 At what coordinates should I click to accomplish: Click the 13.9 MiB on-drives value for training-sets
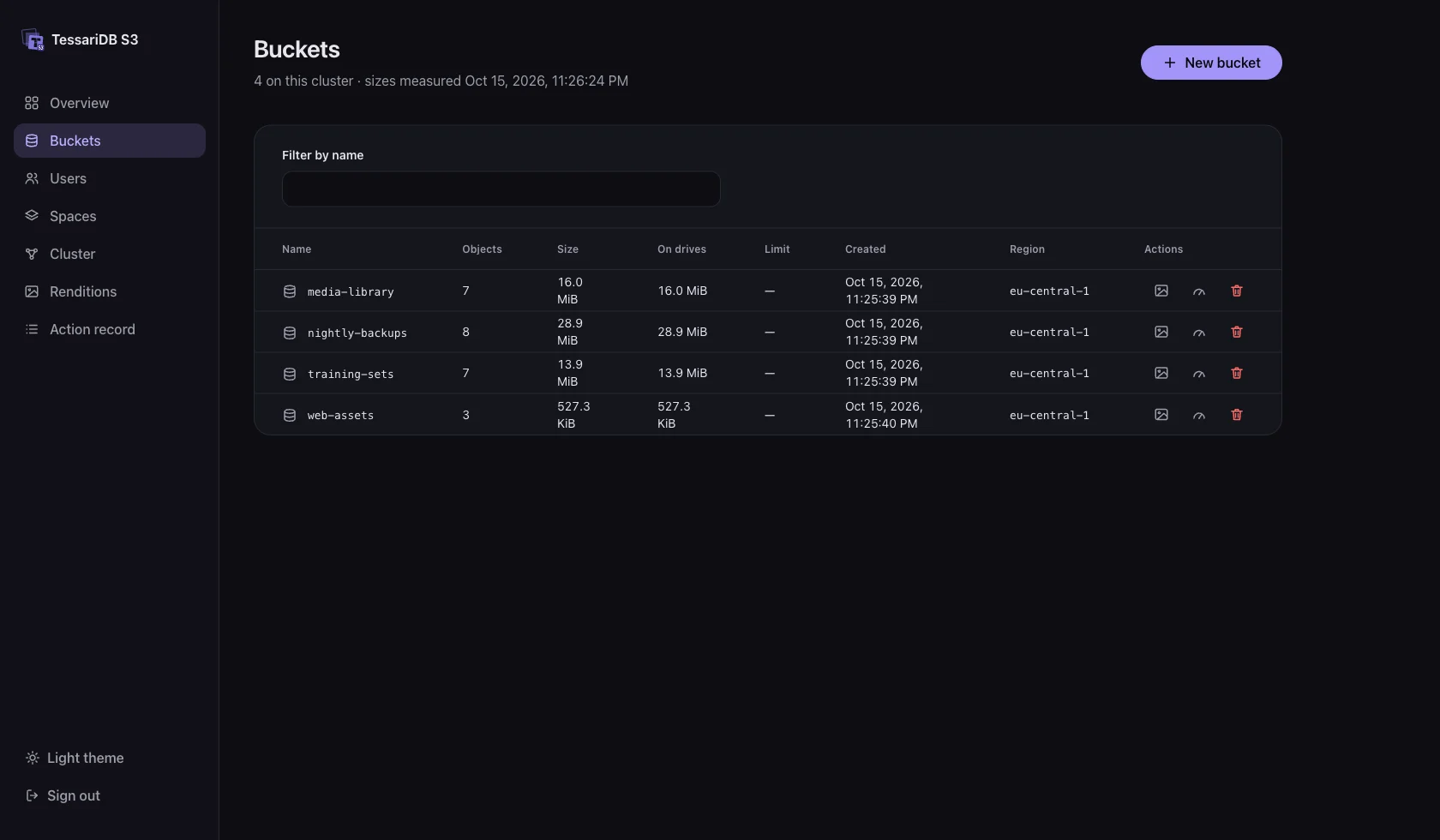pos(682,373)
